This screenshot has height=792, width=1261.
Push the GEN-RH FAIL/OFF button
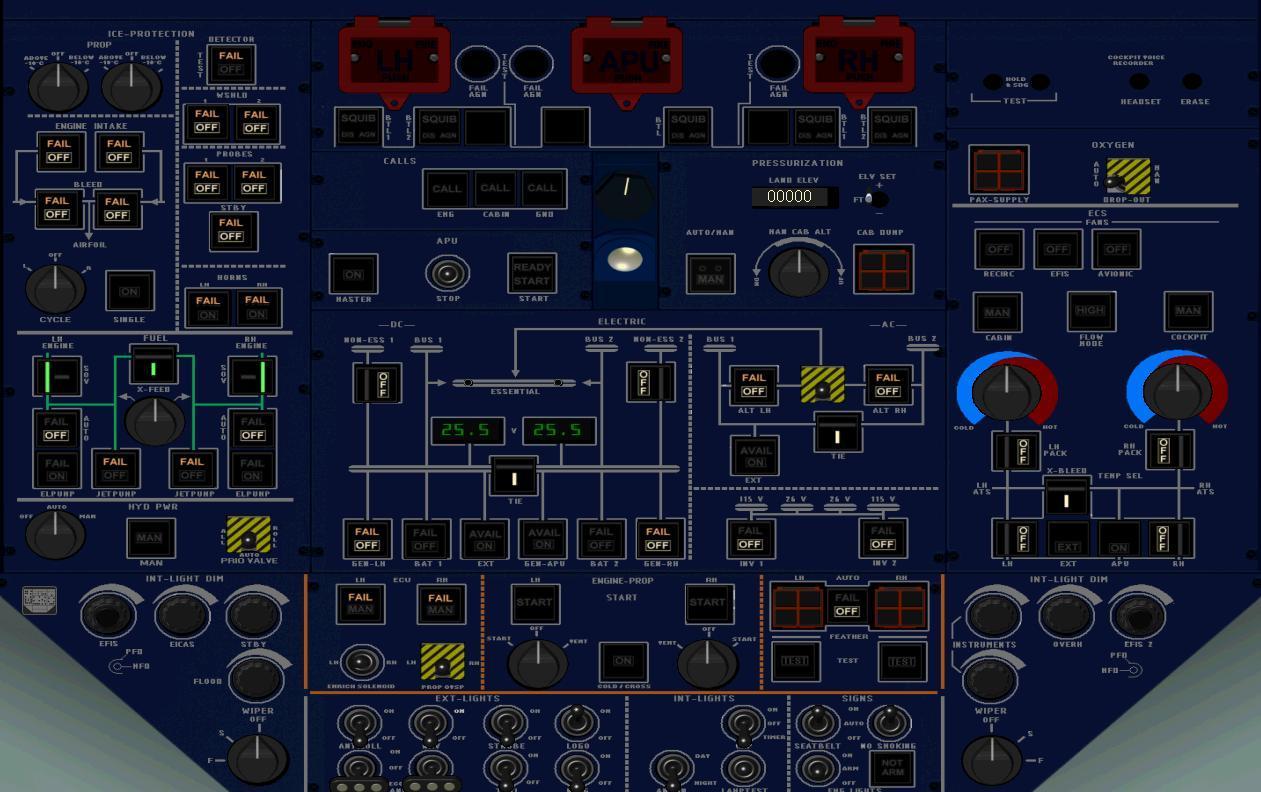tap(658, 539)
